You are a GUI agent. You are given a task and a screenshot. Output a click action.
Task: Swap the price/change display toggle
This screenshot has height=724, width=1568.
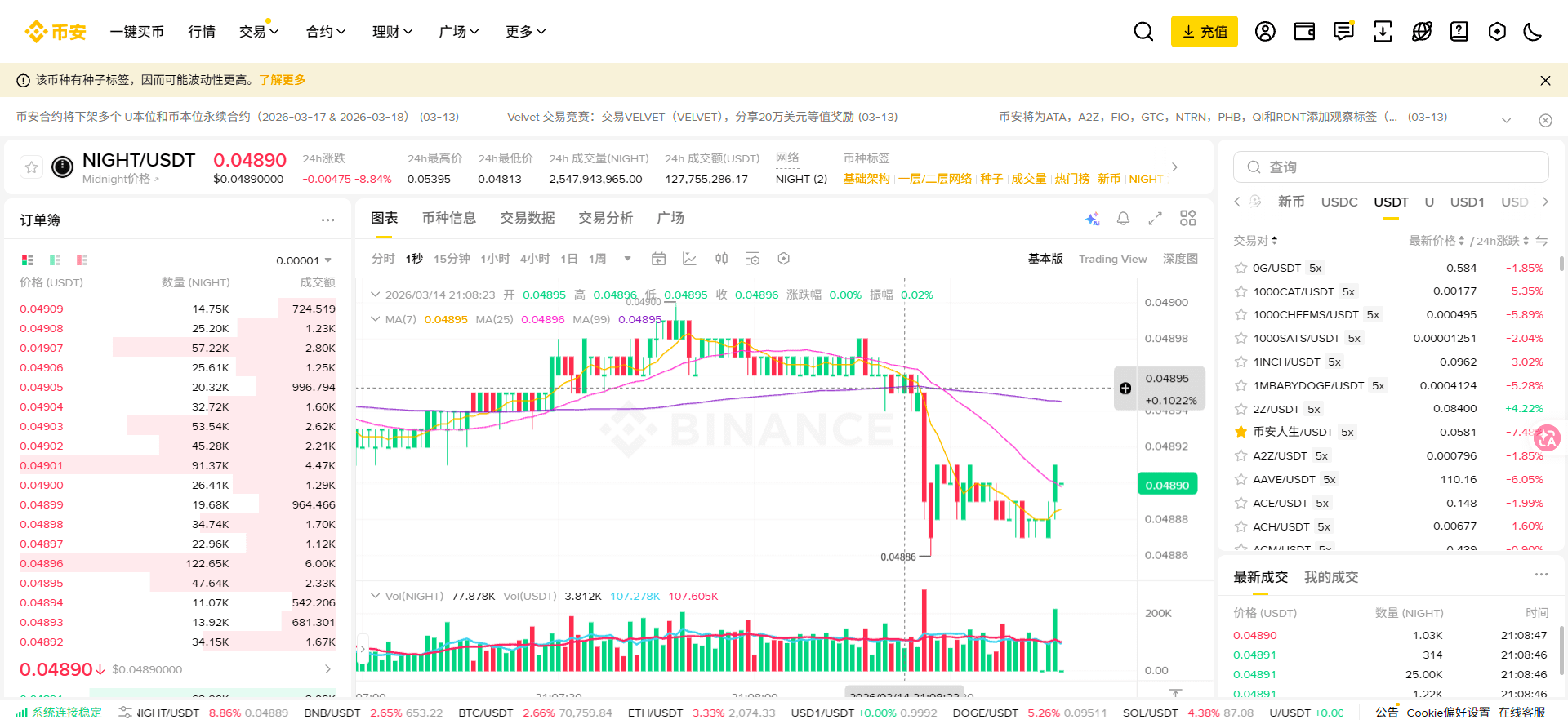pos(1541,241)
